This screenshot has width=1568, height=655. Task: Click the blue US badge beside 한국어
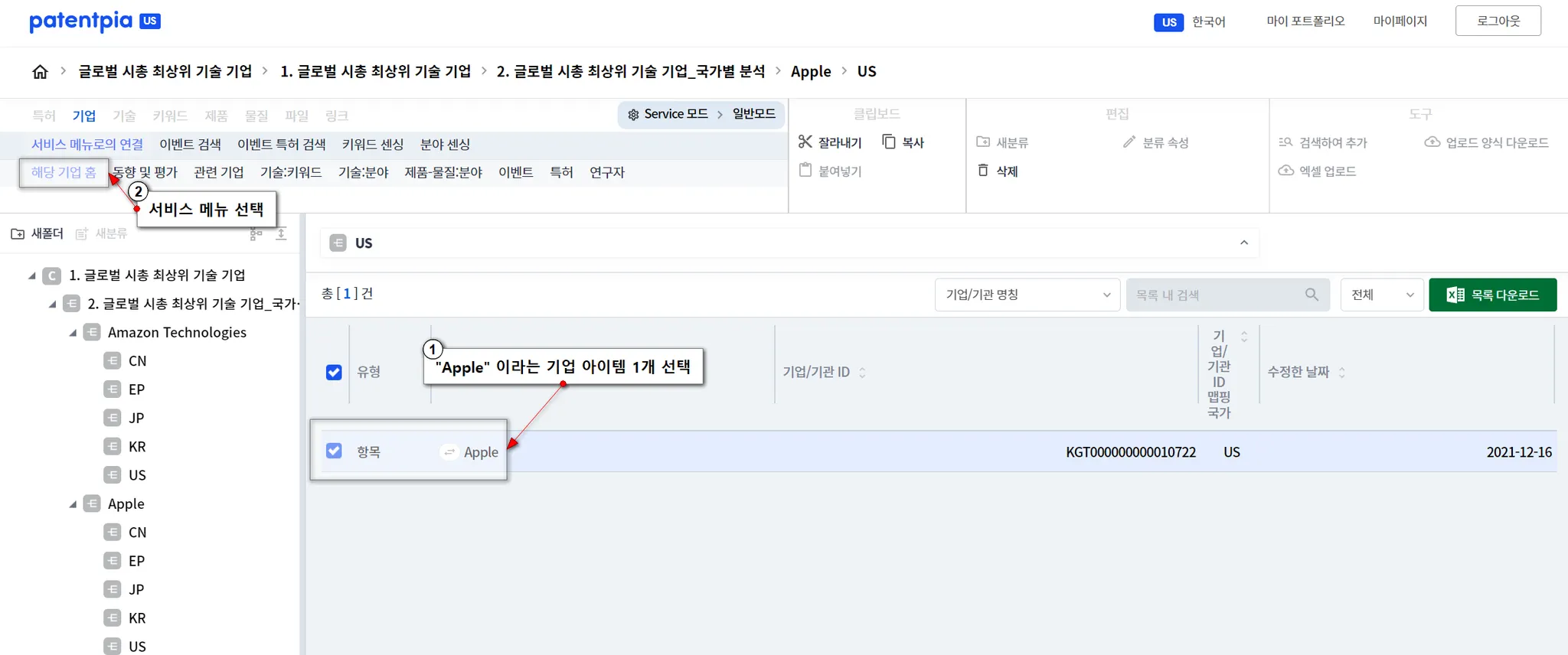coord(1168,22)
